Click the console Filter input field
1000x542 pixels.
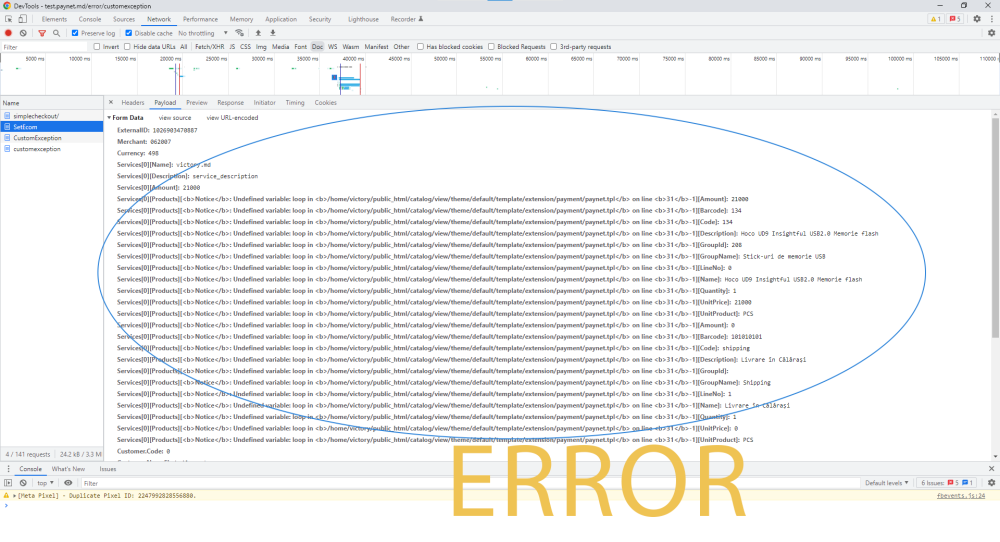tap(471, 483)
